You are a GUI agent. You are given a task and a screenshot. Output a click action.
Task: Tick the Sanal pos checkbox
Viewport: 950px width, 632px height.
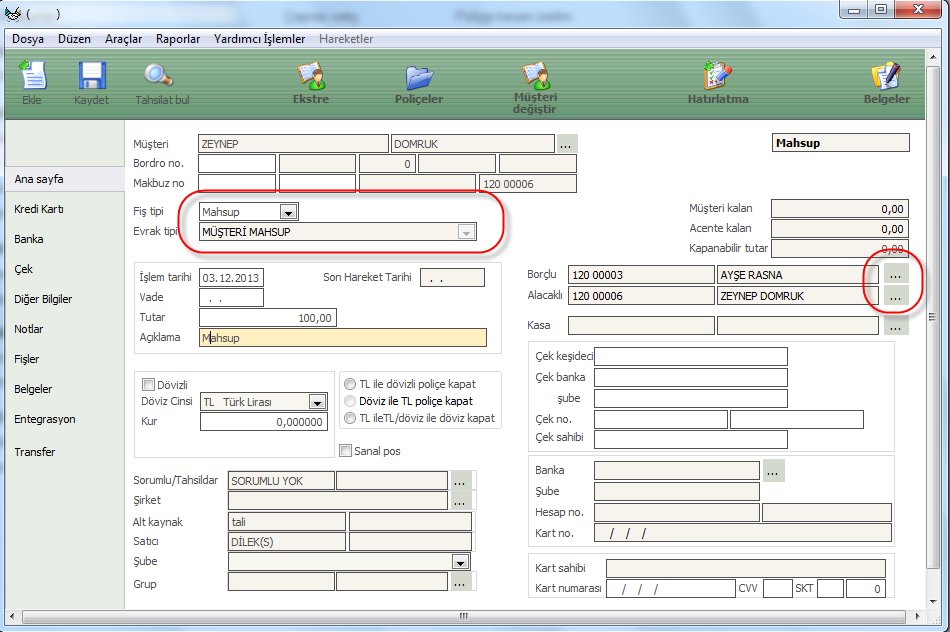(346, 451)
